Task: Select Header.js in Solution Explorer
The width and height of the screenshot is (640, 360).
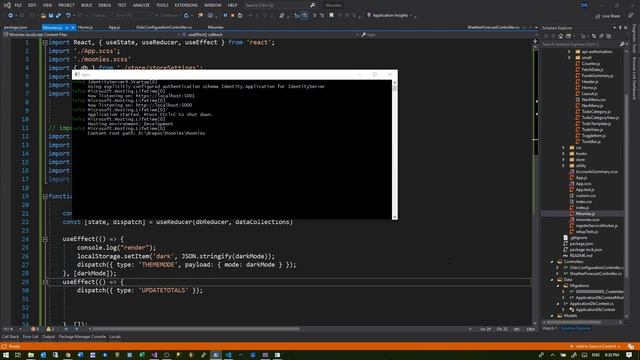Action: 590,82
